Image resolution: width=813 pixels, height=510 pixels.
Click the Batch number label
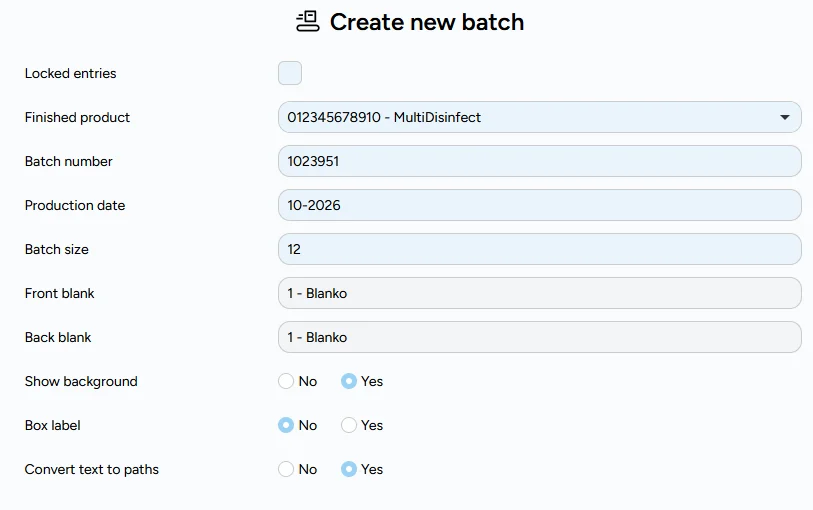68,162
